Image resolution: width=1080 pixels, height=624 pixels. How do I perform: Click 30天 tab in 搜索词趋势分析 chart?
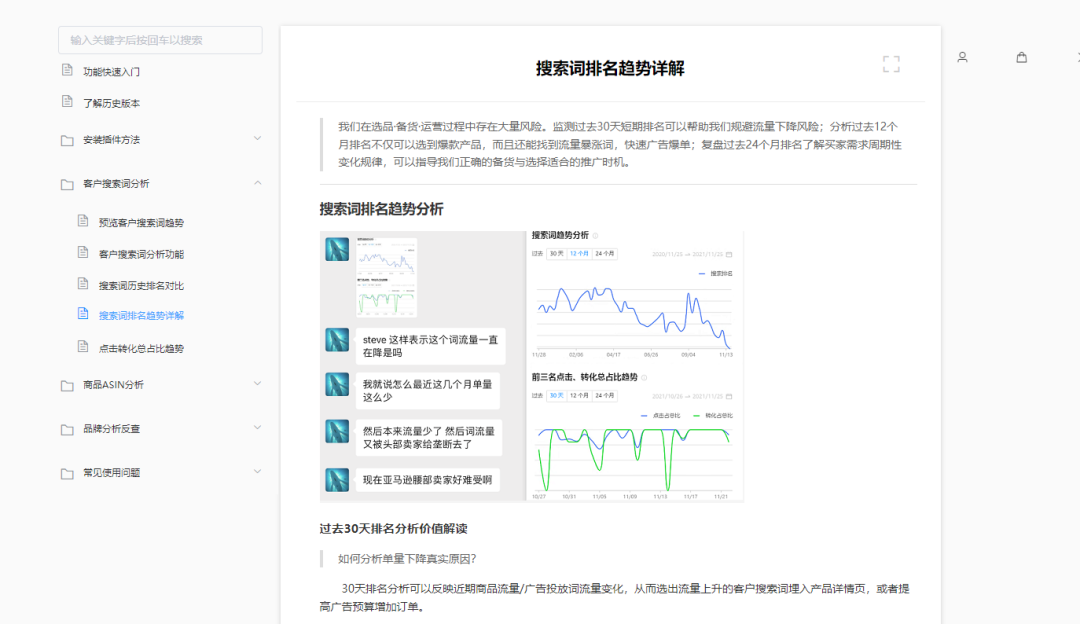(557, 253)
